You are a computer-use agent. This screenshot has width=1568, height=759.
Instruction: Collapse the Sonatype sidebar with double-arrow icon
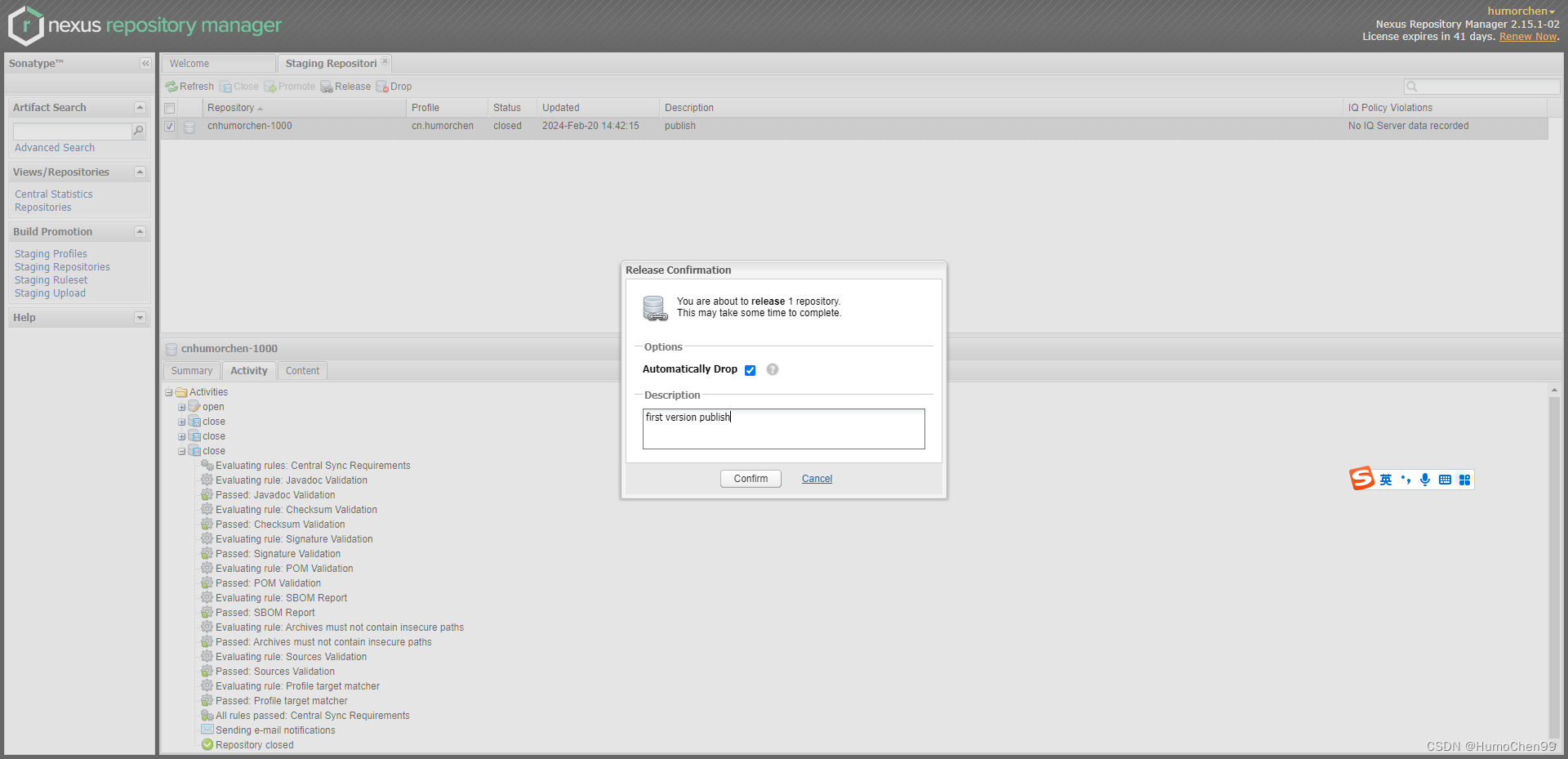(145, 64)
